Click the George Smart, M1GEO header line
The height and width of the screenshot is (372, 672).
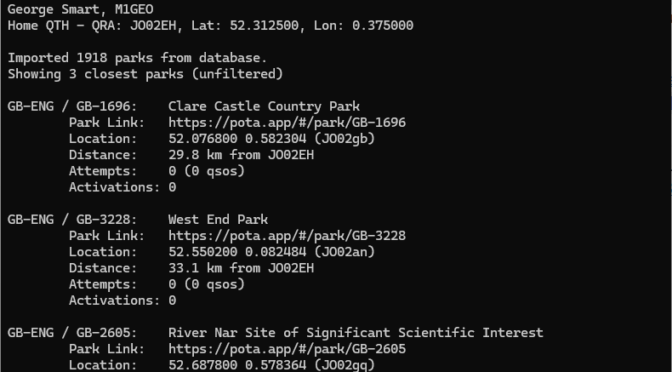coord(80,9)
